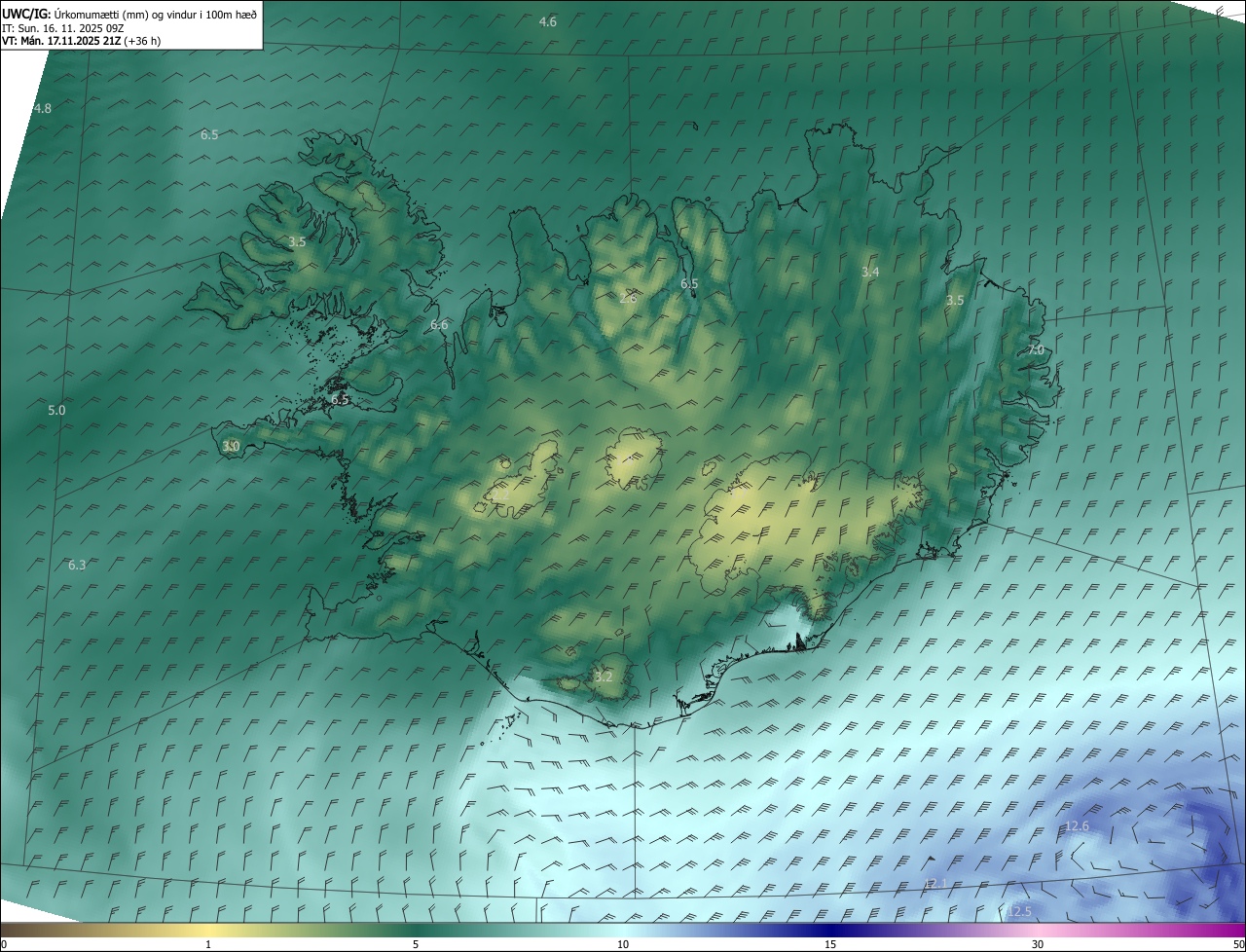This screenshot has height=952, width=1246.
Task: Click the color scale tick labeled 15
Action: coord(830,944)
